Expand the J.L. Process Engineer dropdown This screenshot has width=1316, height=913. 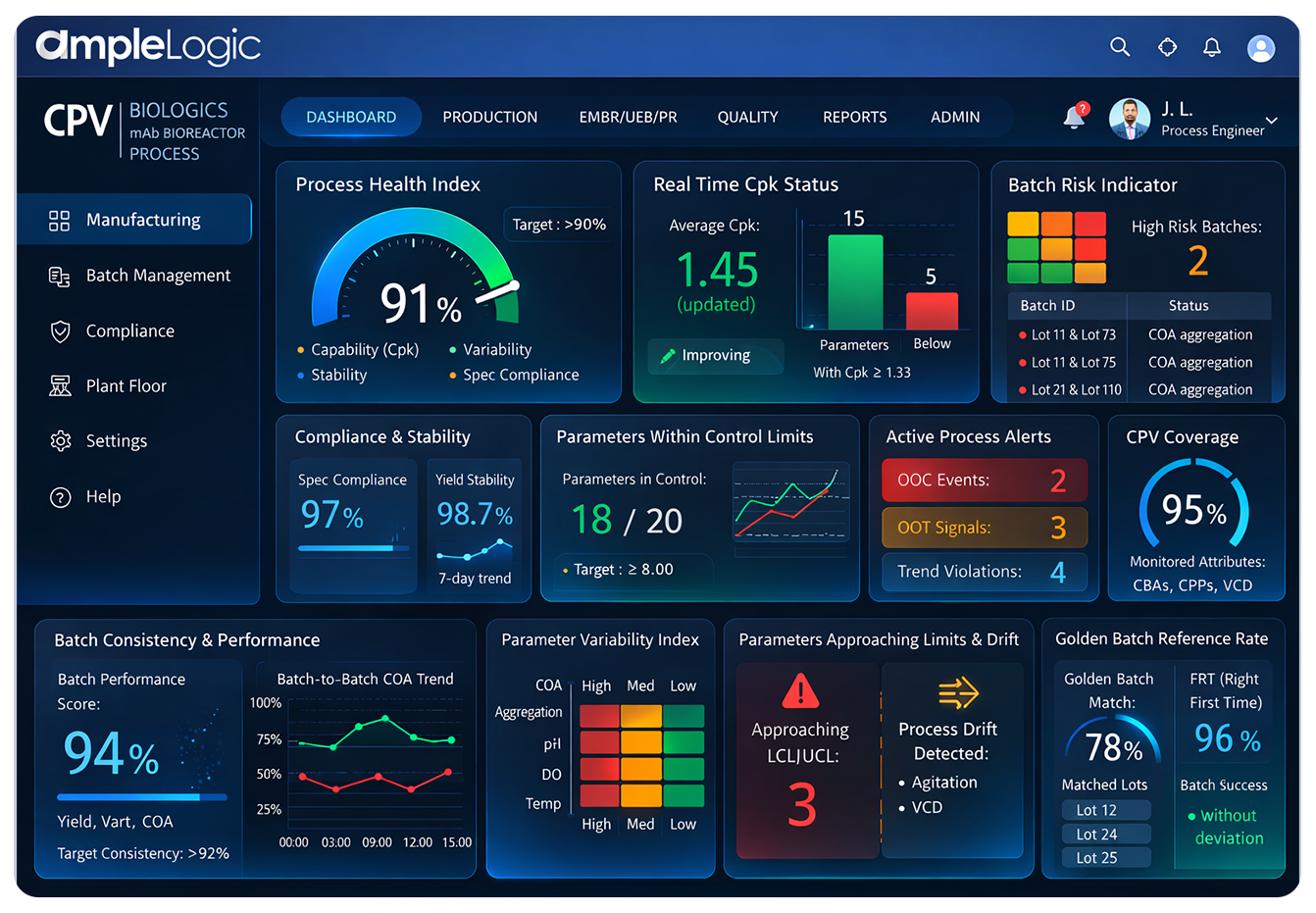(1272, 120)
